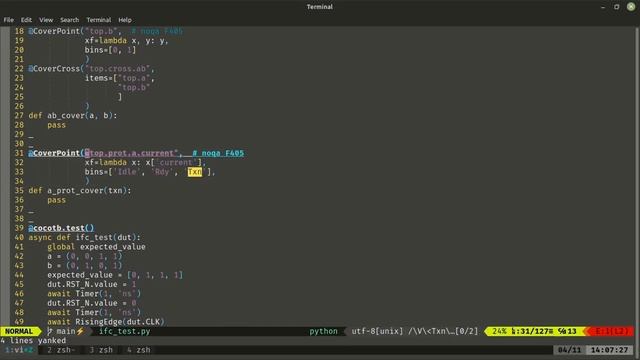This screenshot has width=640, height=360.
Task: Maximize the Terminal window
Action: (x=616, y=7)
